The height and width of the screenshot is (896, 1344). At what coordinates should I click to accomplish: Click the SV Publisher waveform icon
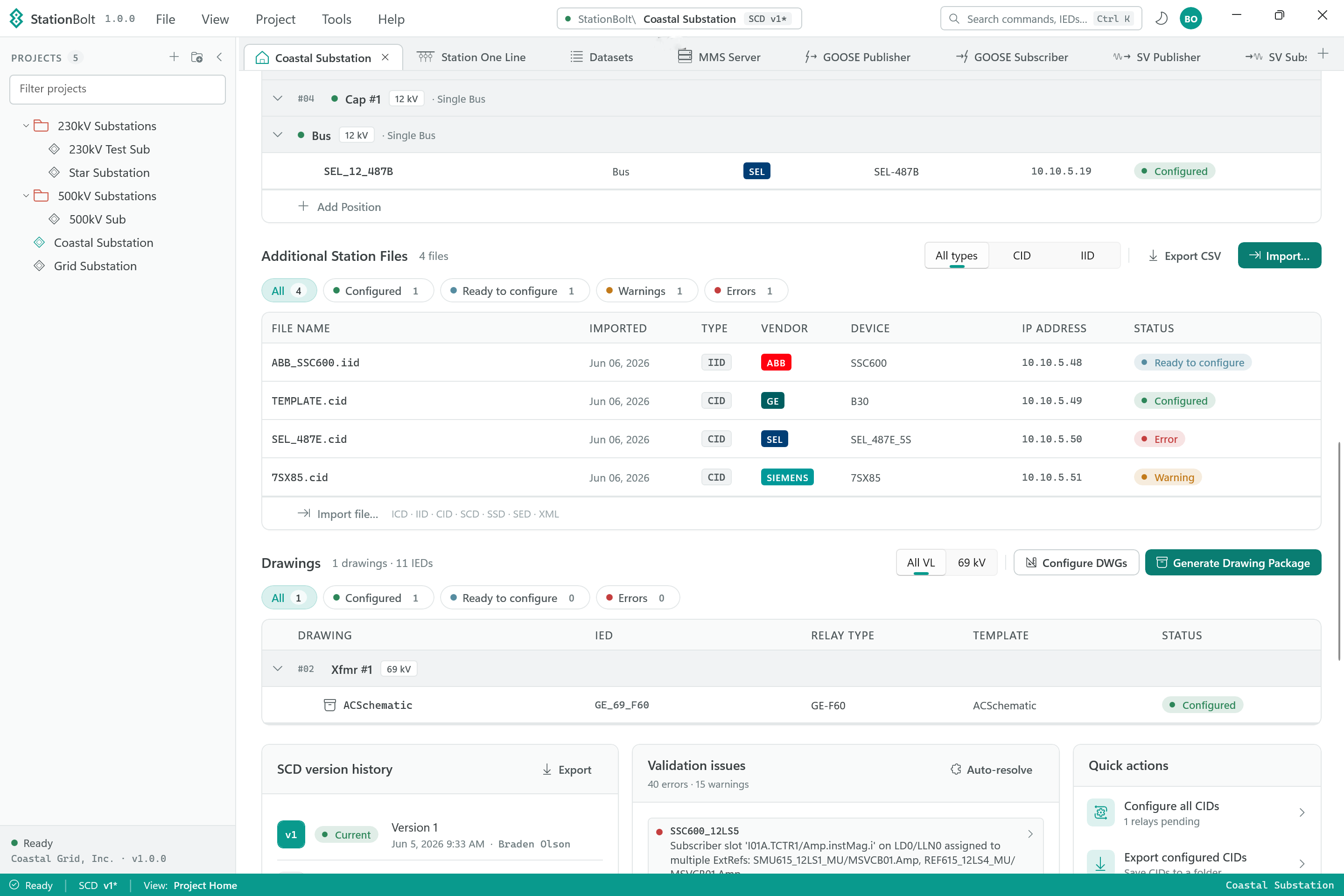click(1121, 57)
